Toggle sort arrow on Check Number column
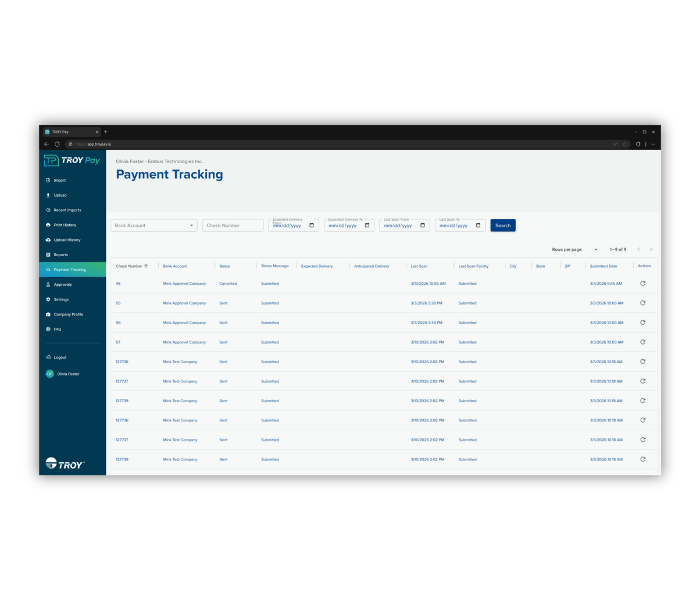The width and height of the screenshot is (700, 600). [x=146, y=266]
